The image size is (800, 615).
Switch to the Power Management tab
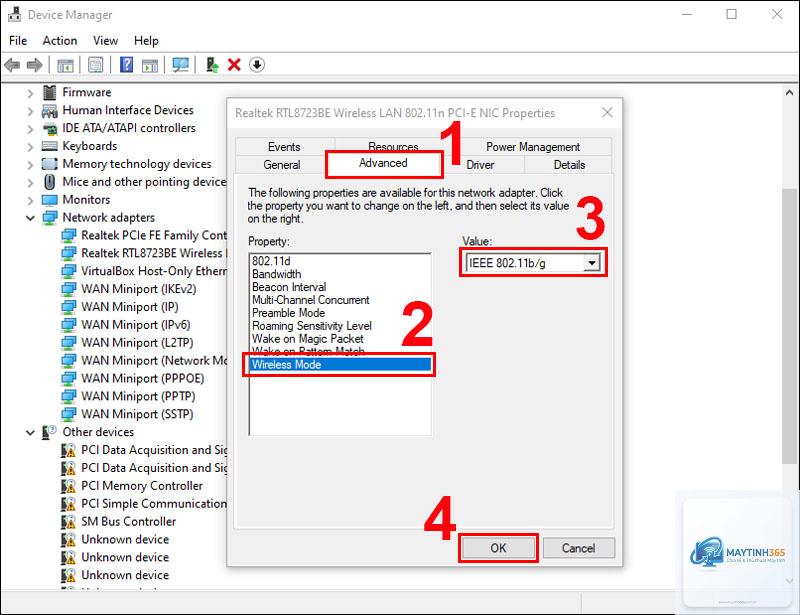pos(533,147)
